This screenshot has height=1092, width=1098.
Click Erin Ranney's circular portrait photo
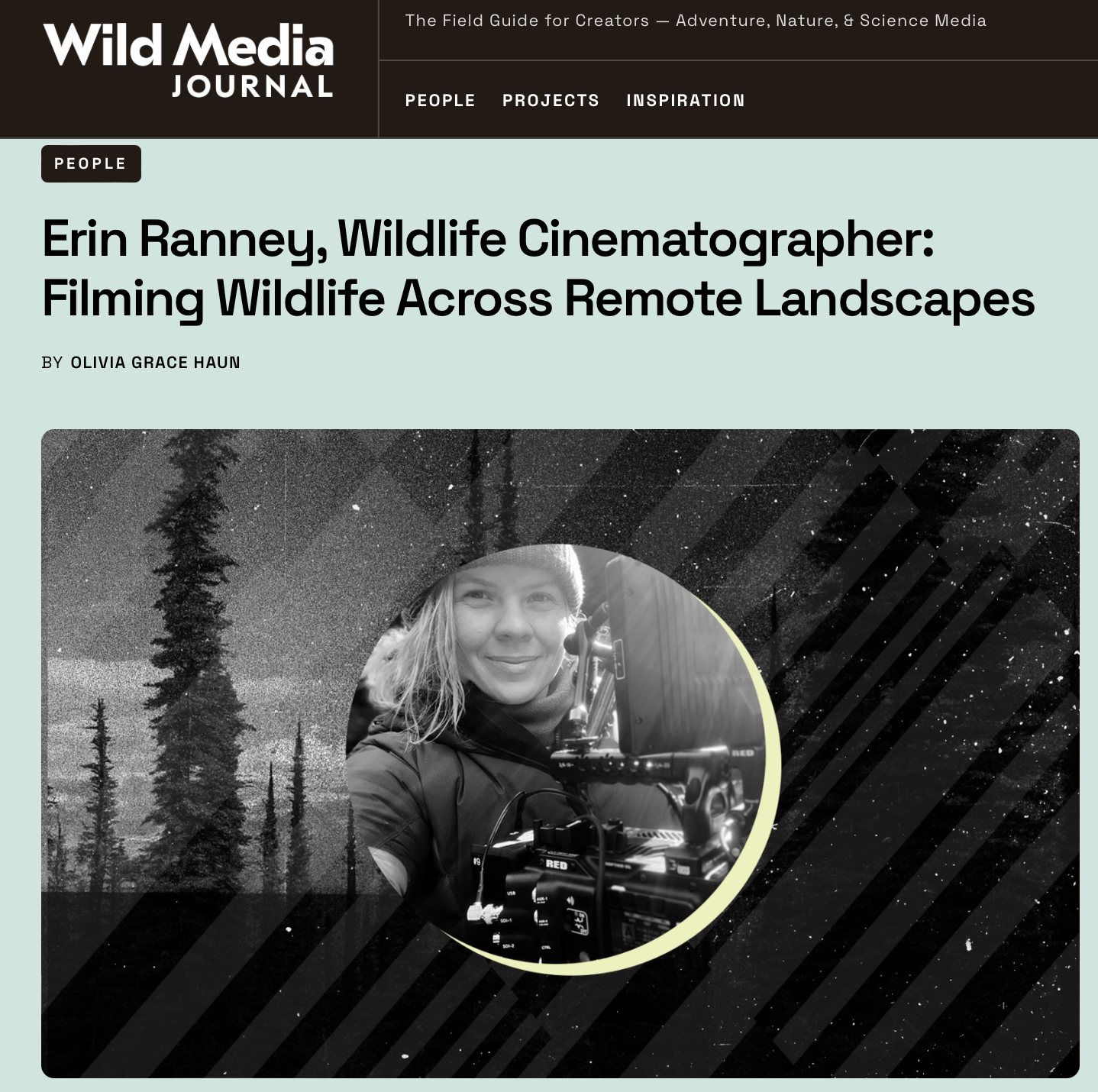click(x=556, y=752)
